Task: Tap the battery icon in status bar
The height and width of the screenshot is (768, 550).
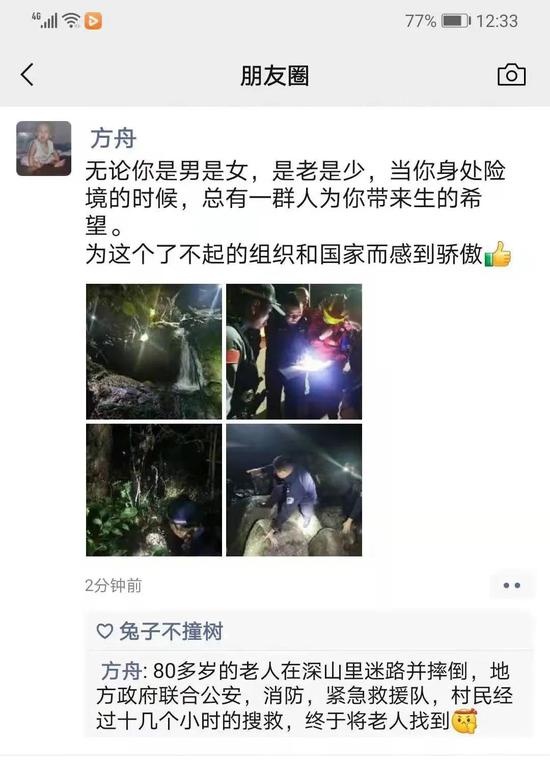Action: point(455,21)
